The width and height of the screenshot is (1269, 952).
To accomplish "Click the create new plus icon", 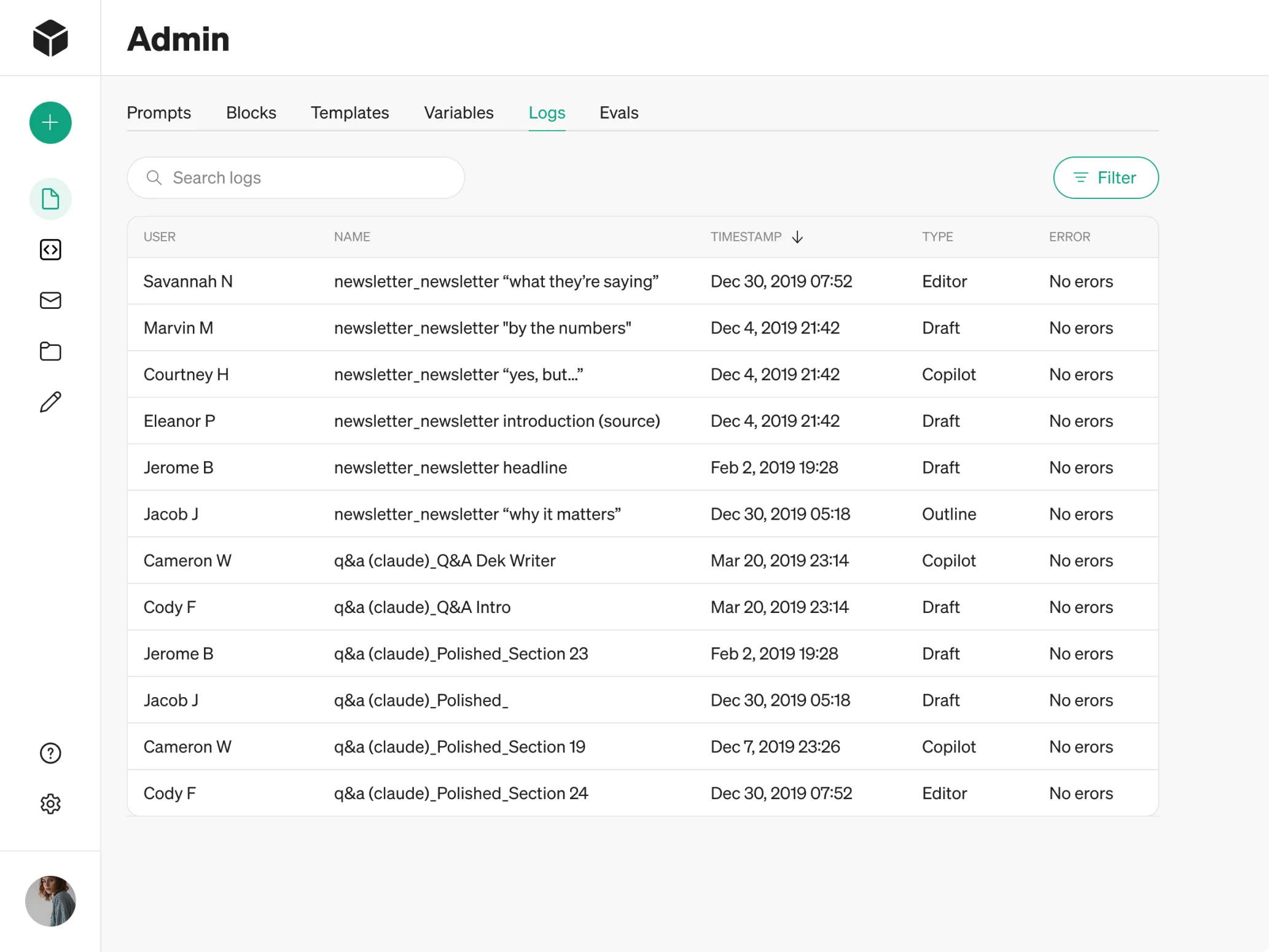I will coord(50,122).
